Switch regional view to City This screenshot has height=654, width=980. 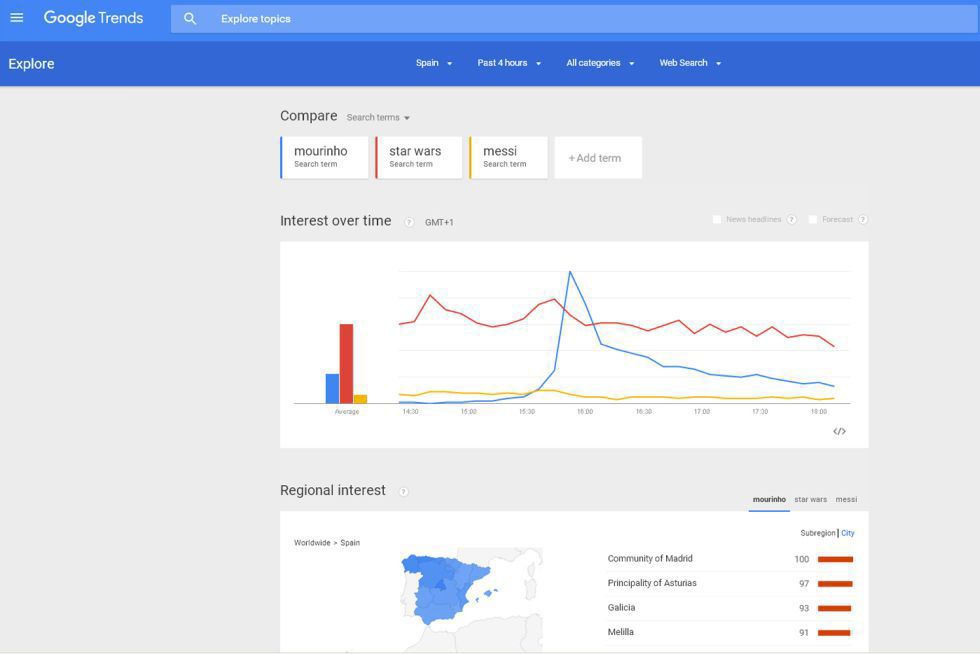pos(848,533)
